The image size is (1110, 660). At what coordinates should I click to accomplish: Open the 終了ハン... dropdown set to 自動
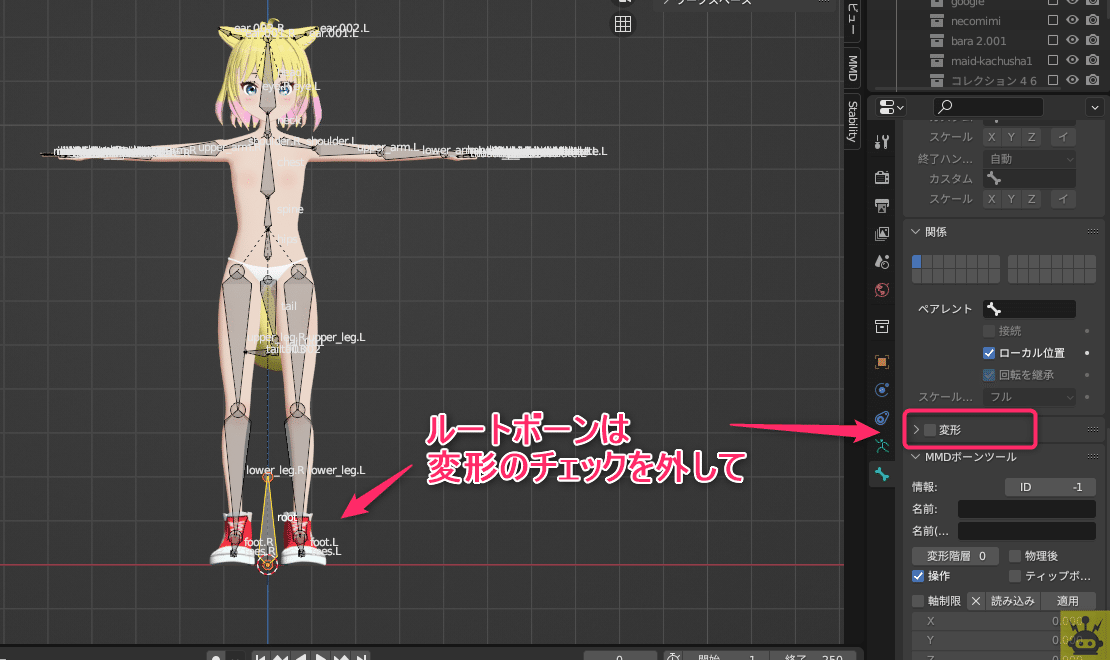point(1029,159)
